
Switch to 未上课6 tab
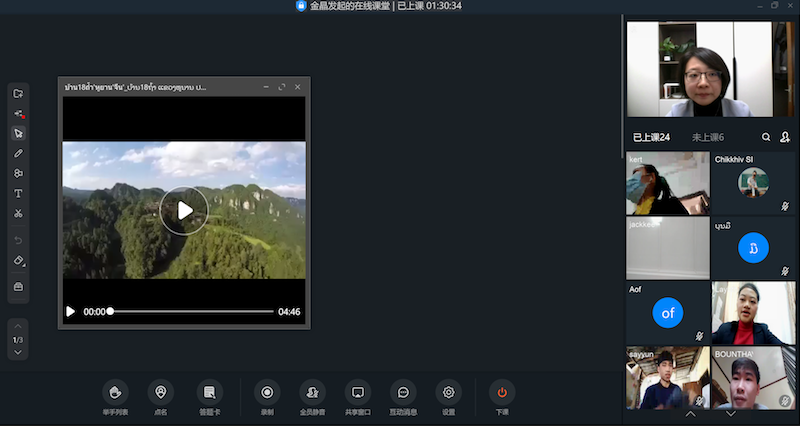point(708,137)
